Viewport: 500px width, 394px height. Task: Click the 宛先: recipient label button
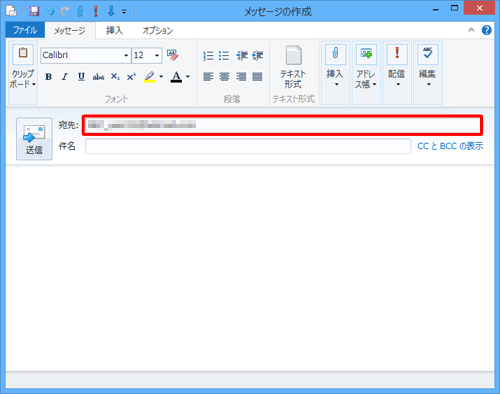(x=69, y=125)
